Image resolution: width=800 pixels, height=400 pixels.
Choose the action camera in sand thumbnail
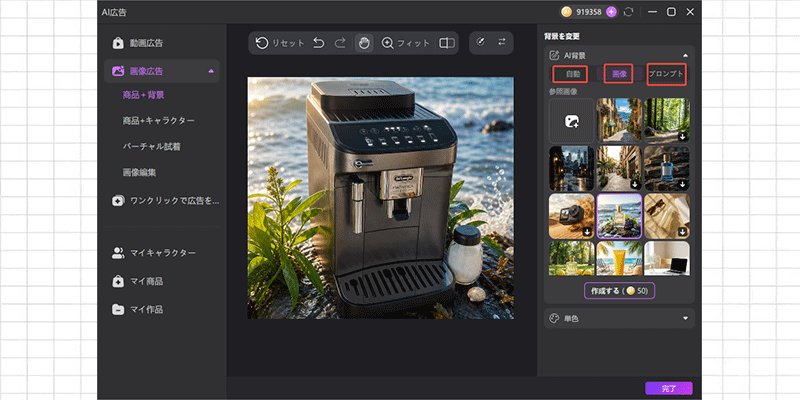tap(571, 216)
